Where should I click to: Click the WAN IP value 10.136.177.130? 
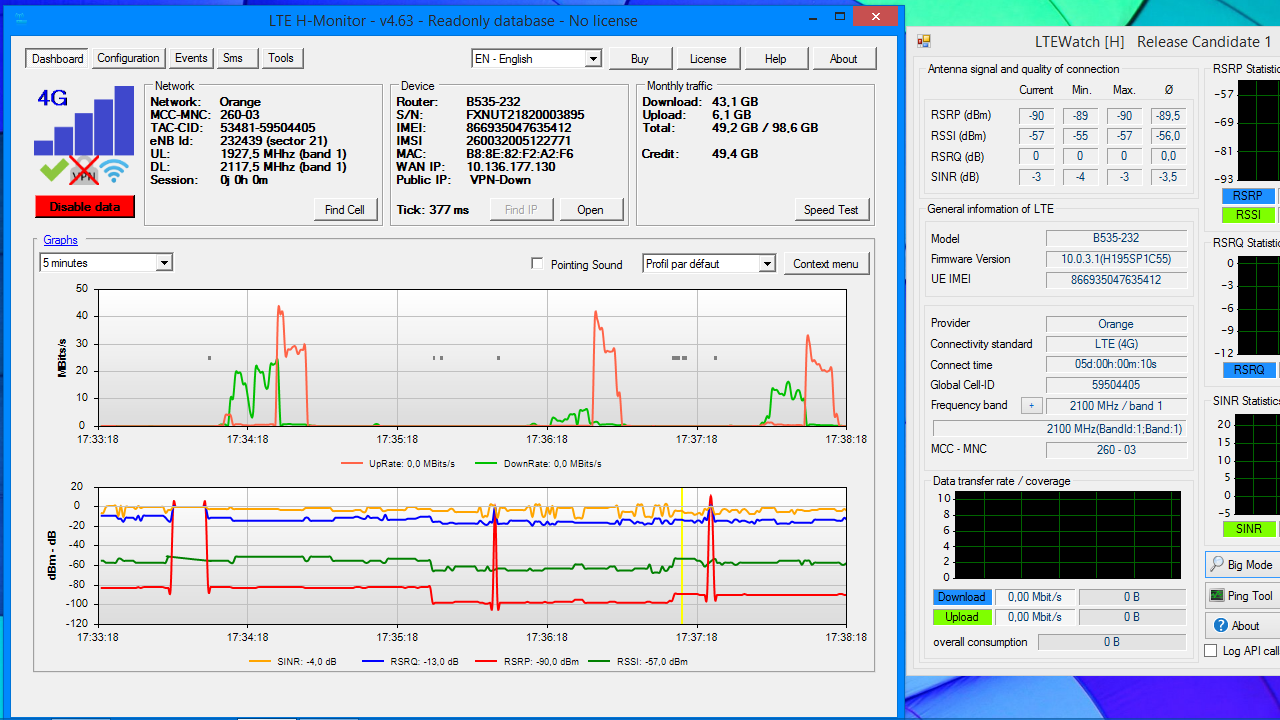pyautogui.click(x=513, y=167)
